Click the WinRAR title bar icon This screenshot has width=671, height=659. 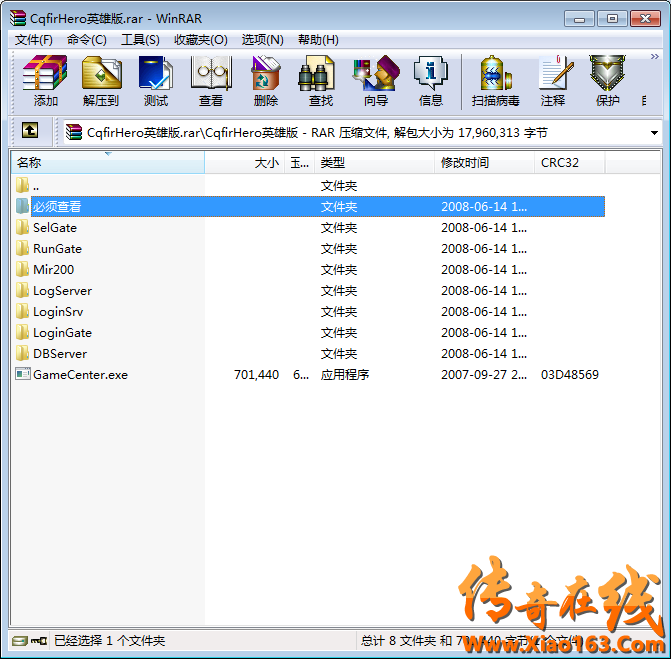tap(18, 18)
